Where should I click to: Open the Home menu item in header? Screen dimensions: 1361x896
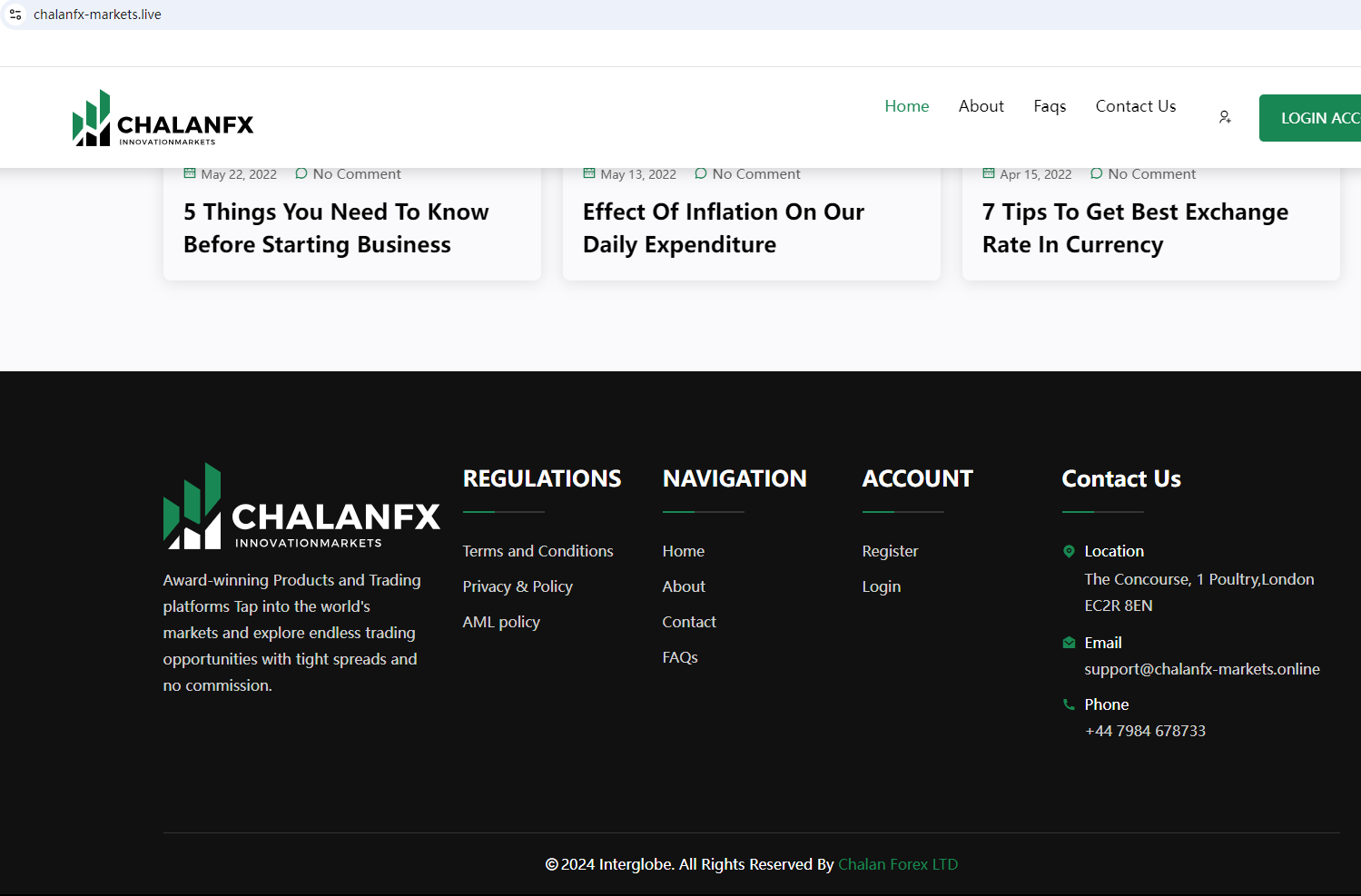(906, 106)
